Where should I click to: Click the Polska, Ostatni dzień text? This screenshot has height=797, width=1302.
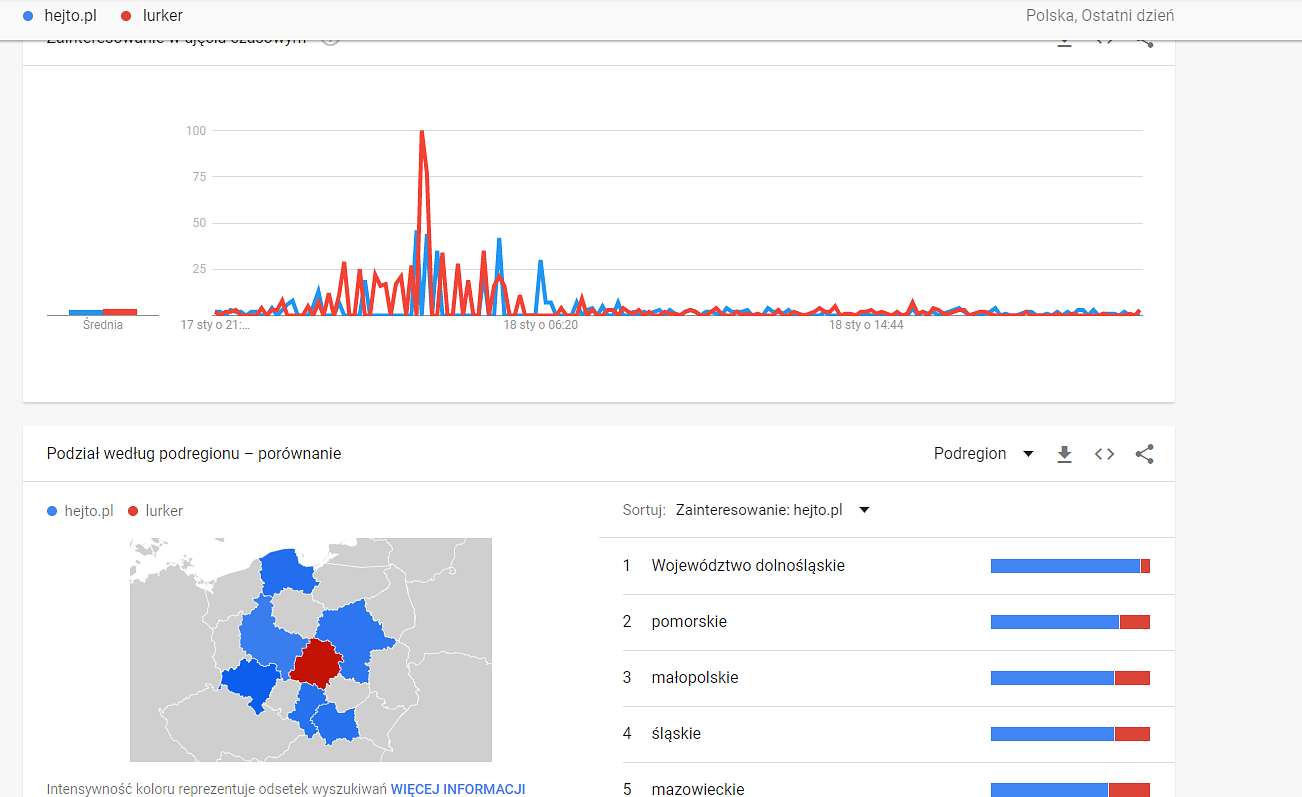click(x=1100, y=16)
